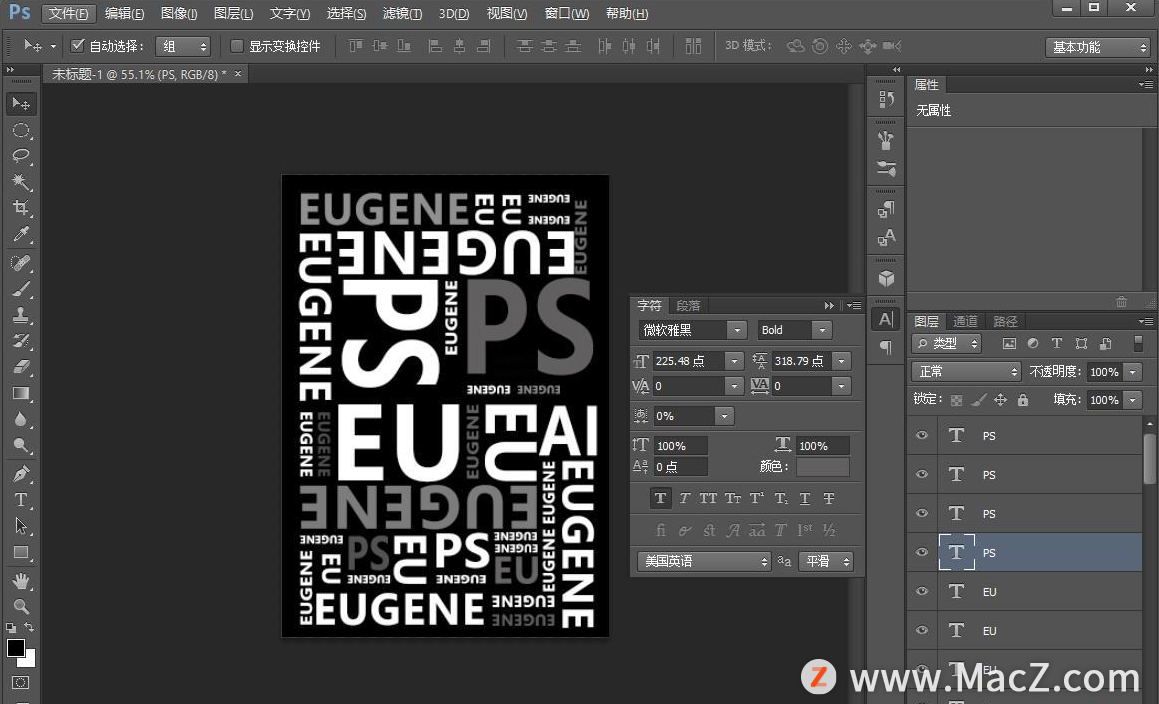Pick the Lasso tool
The height and width of the screenshot is (704, 1159).
[21, 156]
